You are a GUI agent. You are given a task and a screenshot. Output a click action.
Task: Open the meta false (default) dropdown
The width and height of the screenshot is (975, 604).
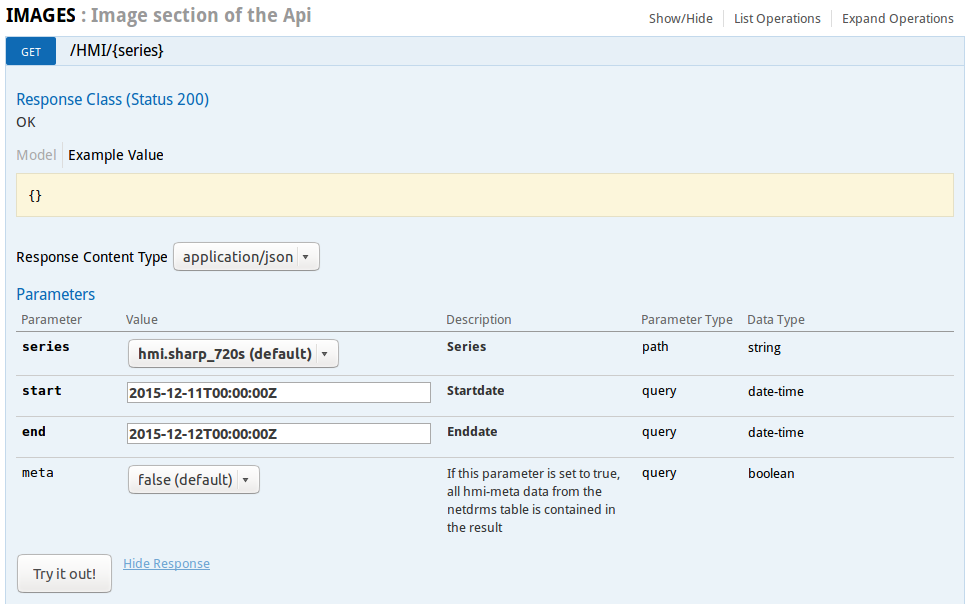193,480
